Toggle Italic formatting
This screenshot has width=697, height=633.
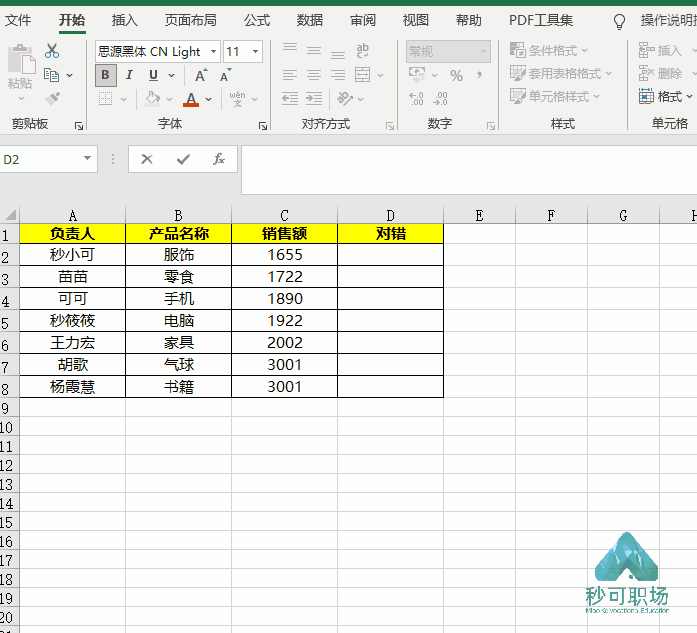click(x=129, y=75)
